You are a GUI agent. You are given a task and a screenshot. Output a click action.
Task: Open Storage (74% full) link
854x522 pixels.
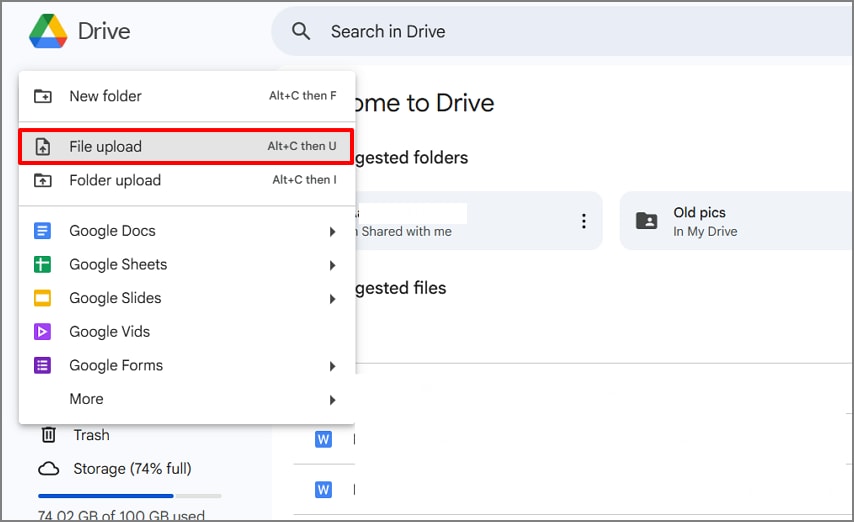pos(131,468)
